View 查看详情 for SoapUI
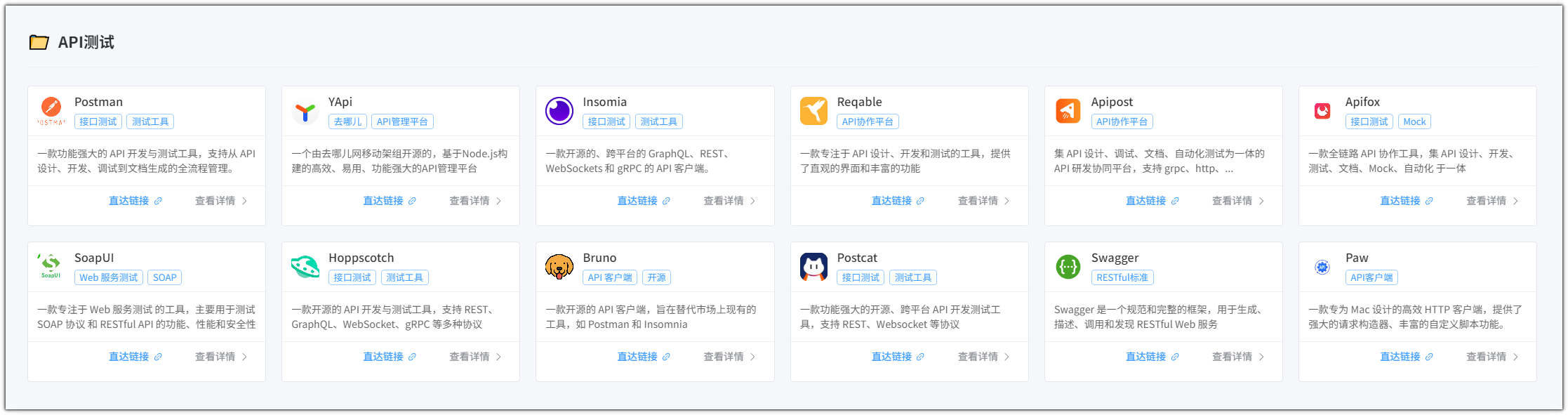1568x415 pixels. [x=221, y=357]
